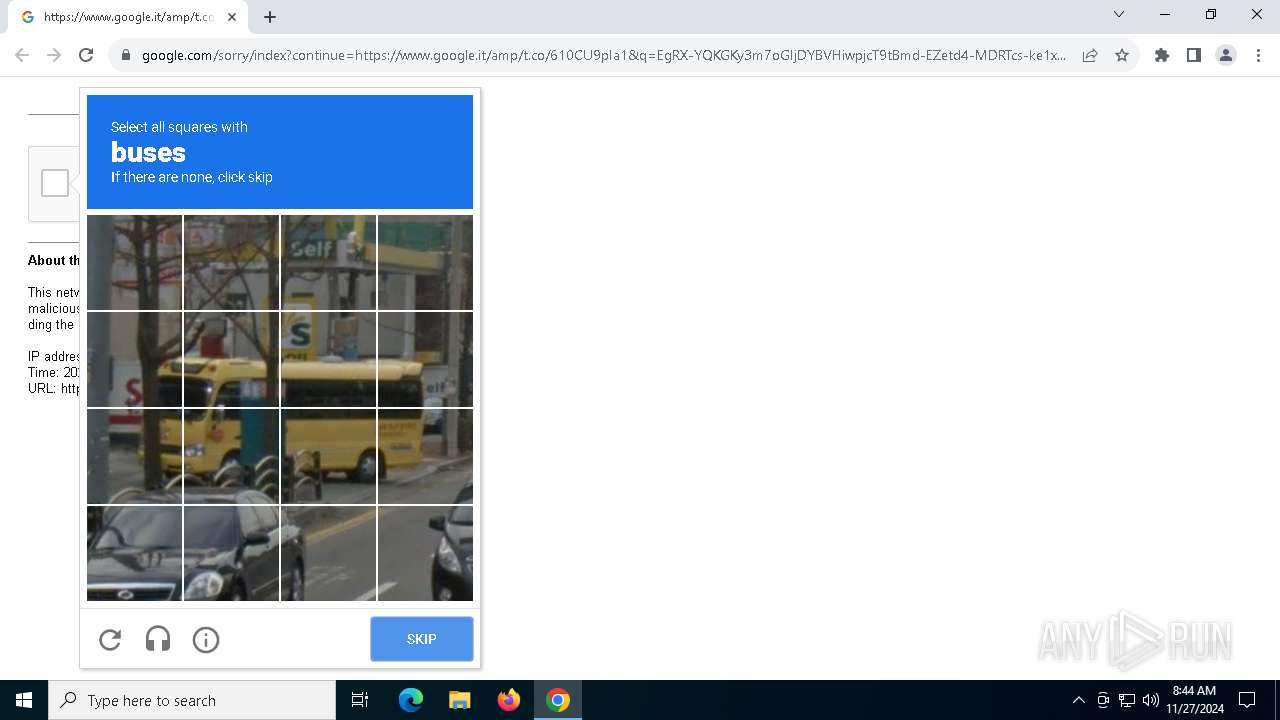Launch Firefox from taskbar
The height and width of the screenshot is (720, 1280).
[x=509, y=700]
